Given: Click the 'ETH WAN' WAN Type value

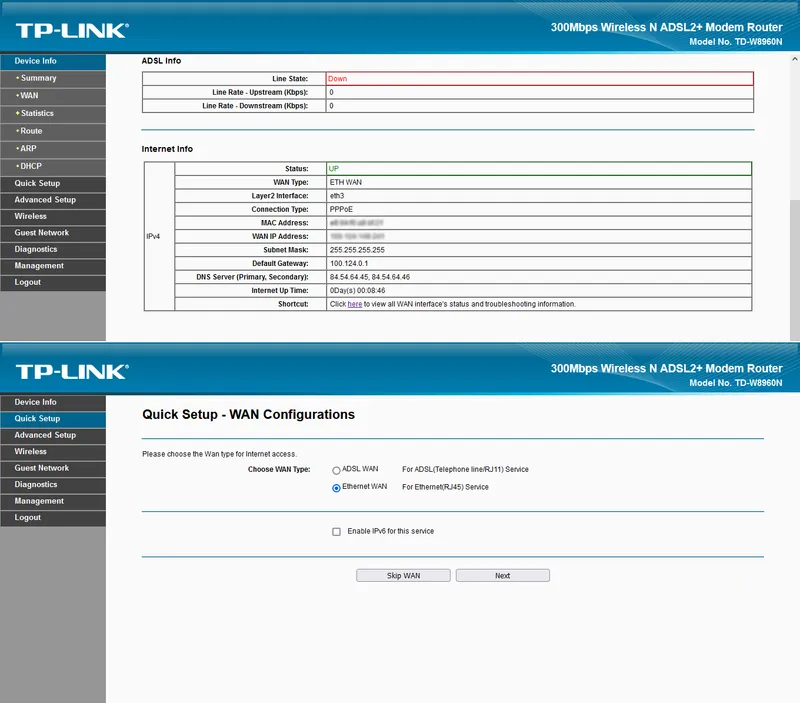Looking at the screenshot, I should pyautogui.click(x=345, y=182).
